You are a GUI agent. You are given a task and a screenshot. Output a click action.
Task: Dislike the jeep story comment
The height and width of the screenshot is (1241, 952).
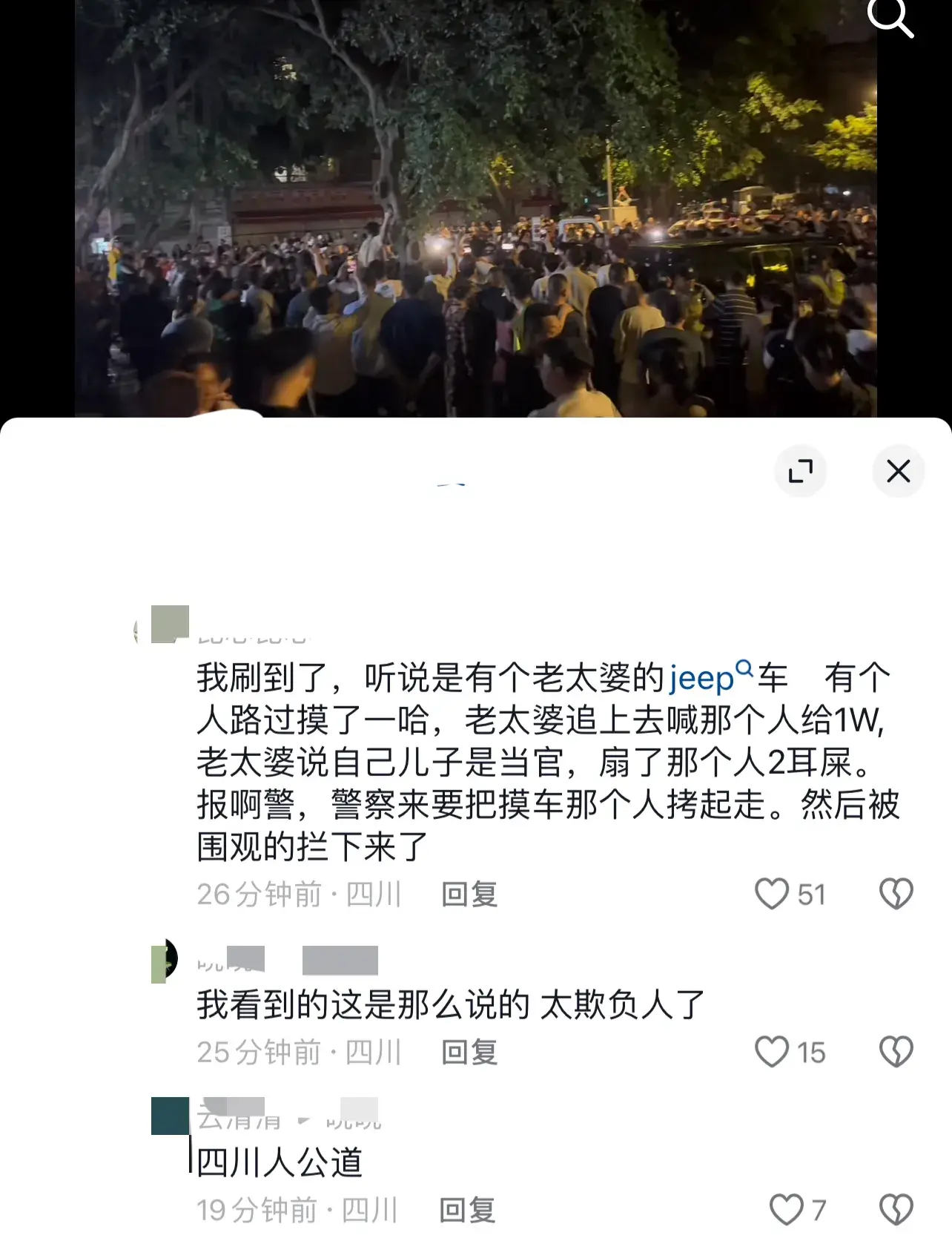point(896,894)
